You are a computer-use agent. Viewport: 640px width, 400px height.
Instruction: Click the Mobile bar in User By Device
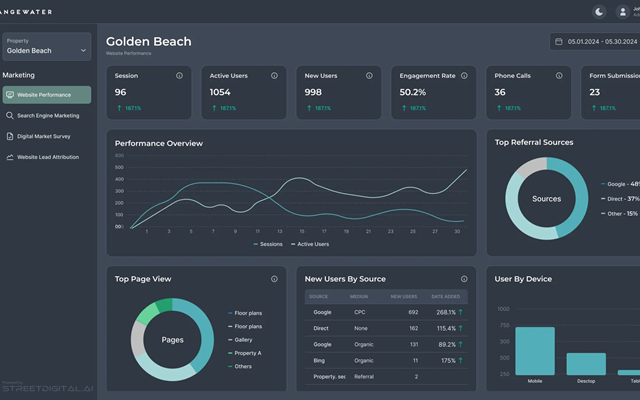coord(535,351)
